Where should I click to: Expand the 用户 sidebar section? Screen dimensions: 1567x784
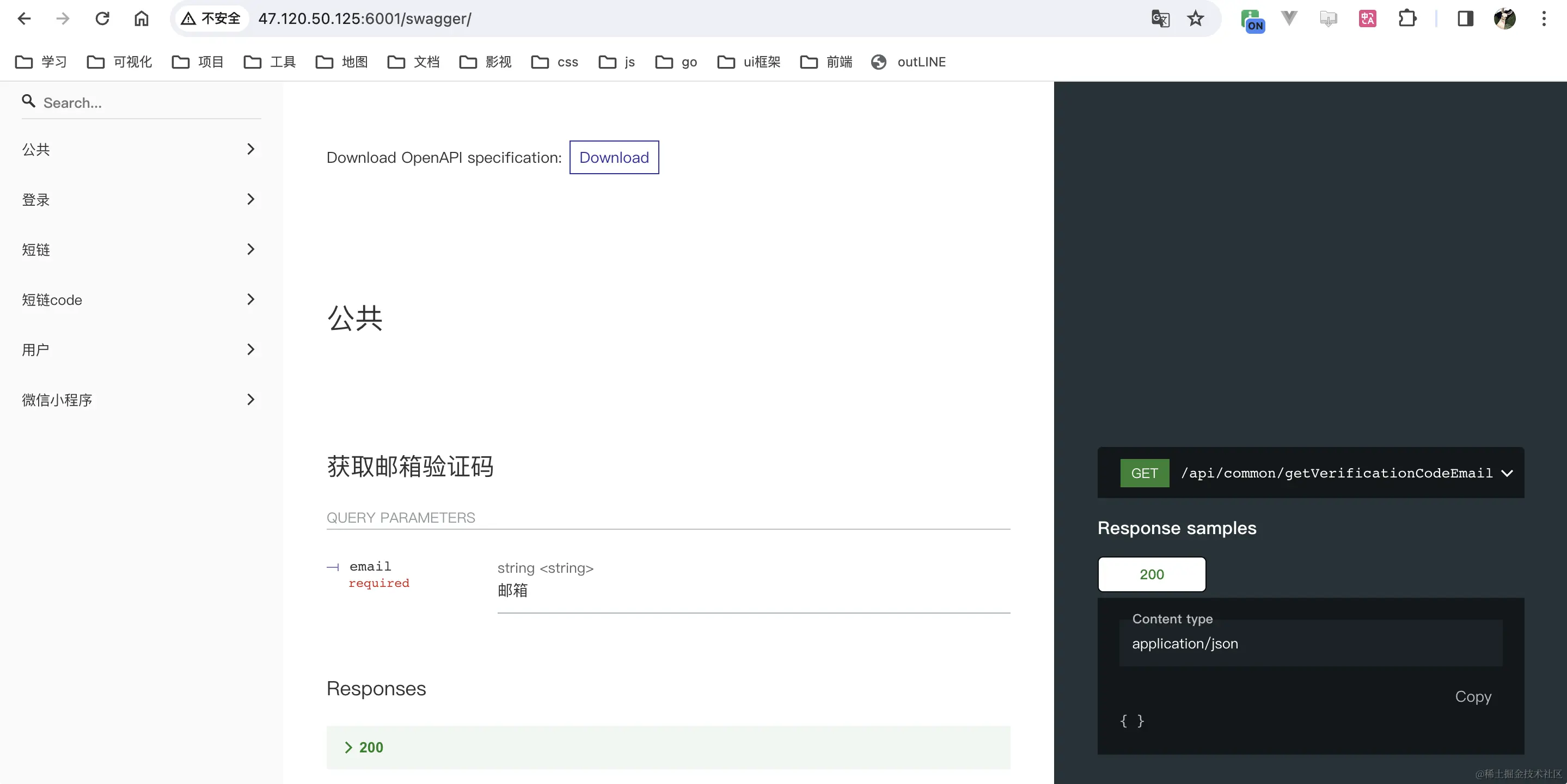tap(141, 350)
